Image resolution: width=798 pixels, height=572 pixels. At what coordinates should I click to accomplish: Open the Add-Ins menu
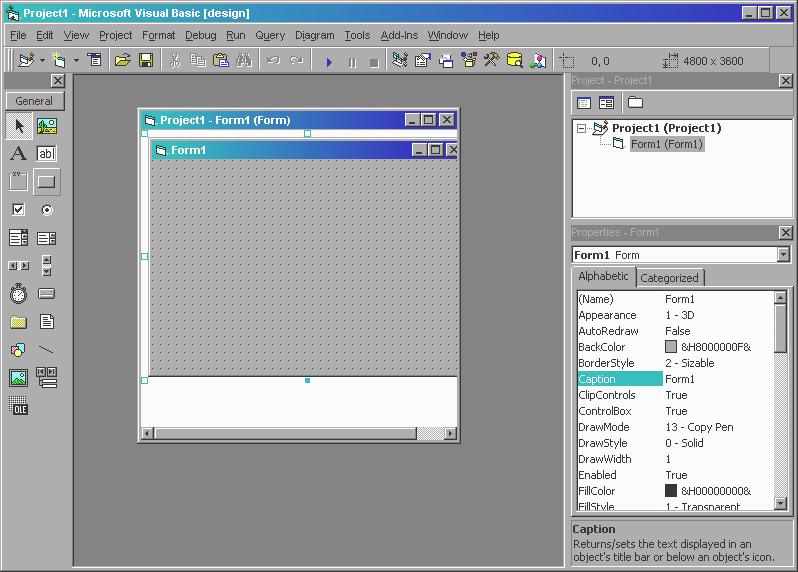tap(399, 35)
